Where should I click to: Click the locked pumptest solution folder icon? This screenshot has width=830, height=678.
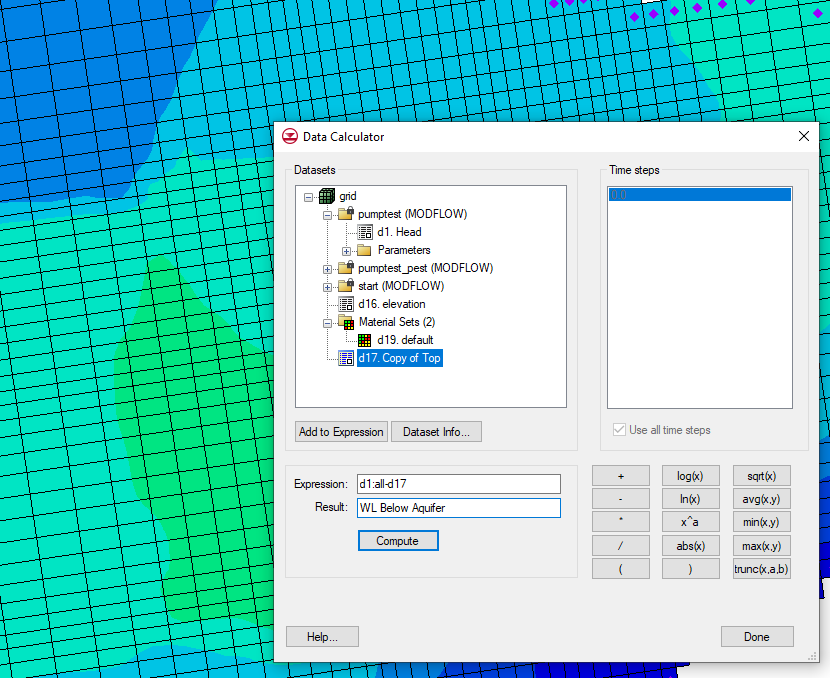tap(346, 214)
